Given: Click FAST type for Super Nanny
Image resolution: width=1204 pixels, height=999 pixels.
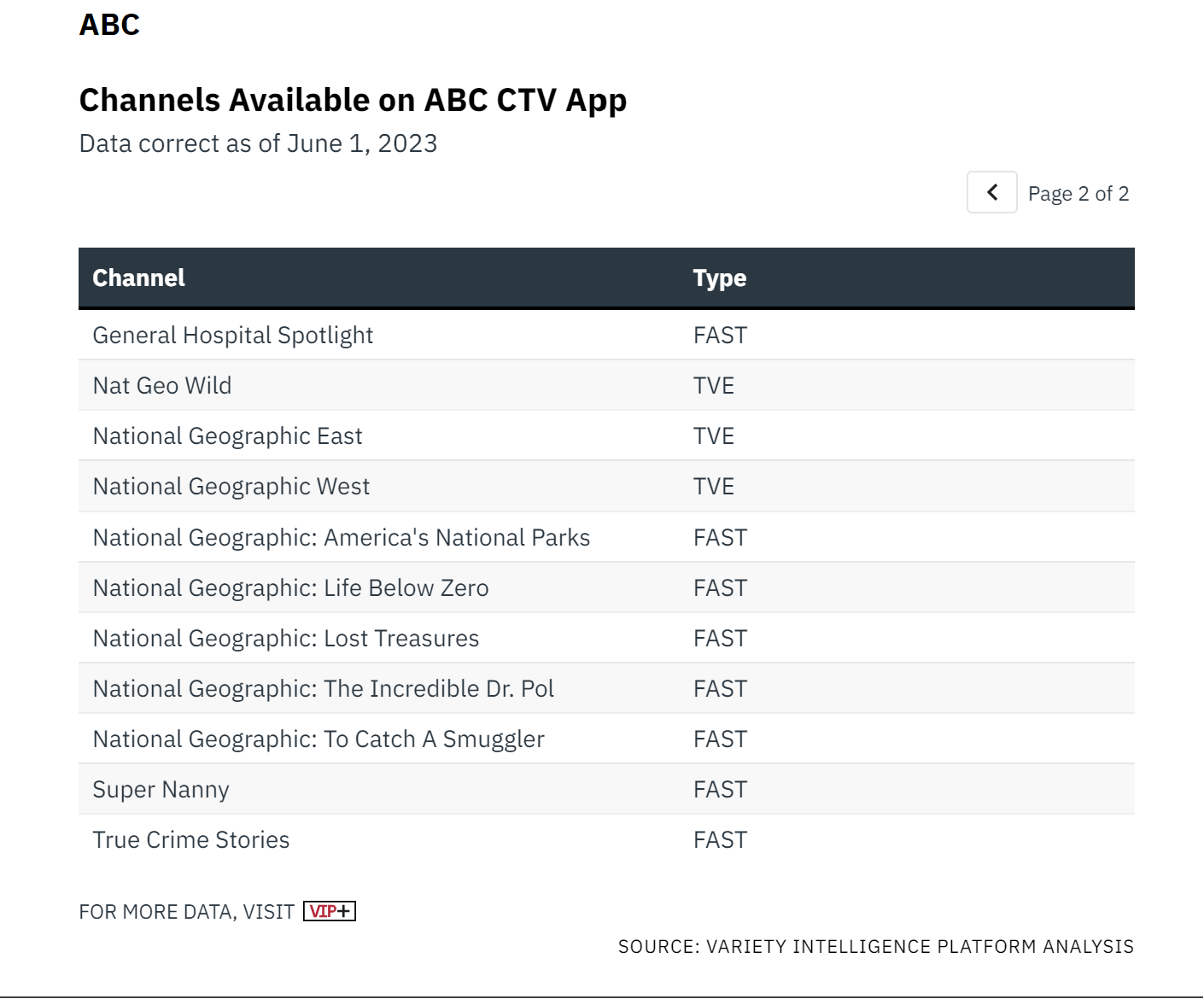Looking at the screenshot, I should pyautogui.click(x=720, y=789).
